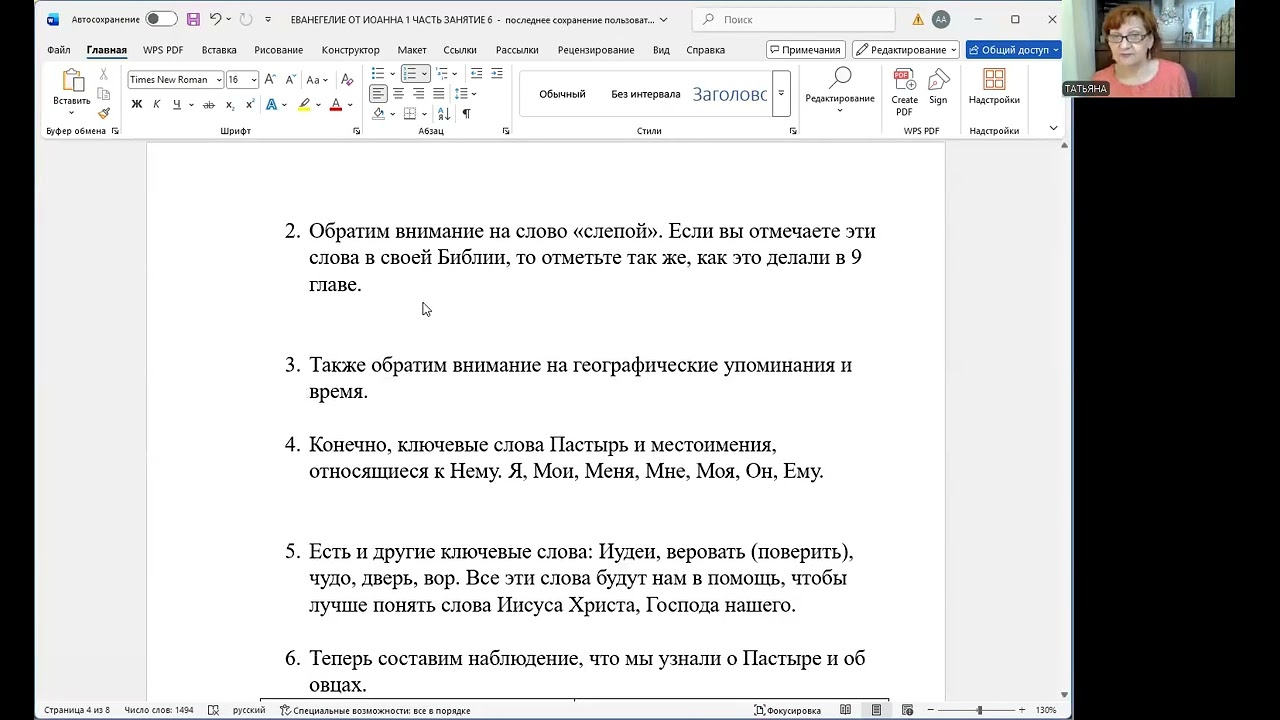Image resolution: width=1280 pixels, height=720 pixels.
Task: Toggle bold (Ж) formatting
Action: pyautogui.click(x=137, y=104)
